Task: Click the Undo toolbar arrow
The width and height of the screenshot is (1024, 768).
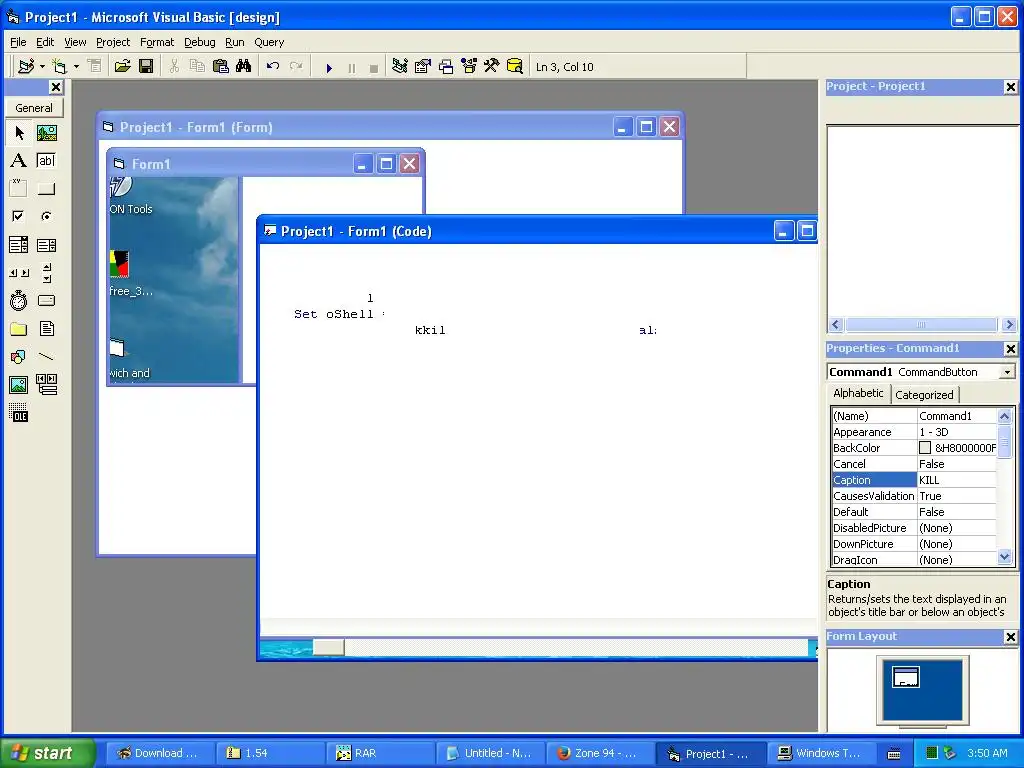Action: (x=273, y=67)
